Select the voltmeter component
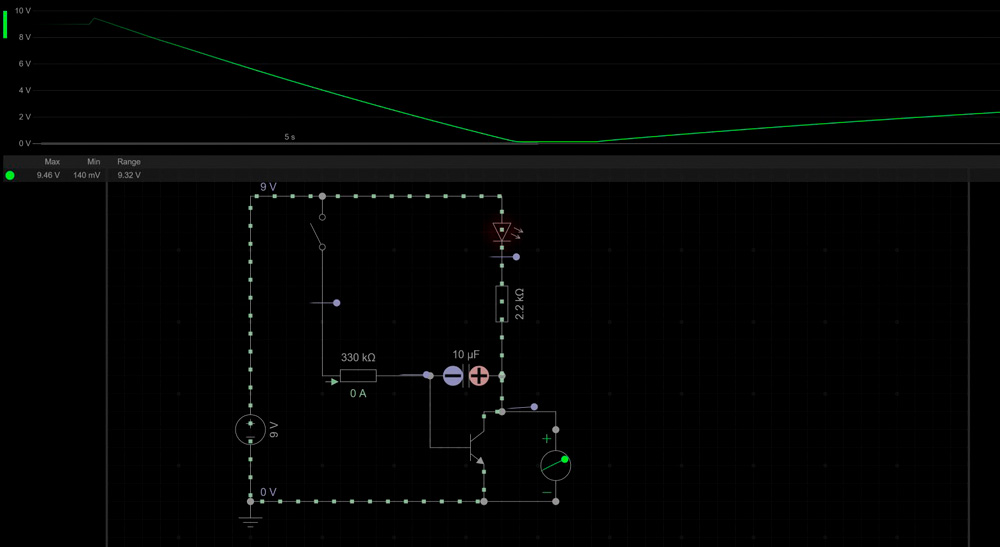This screenshot has width=1000, height=547. 555,465
